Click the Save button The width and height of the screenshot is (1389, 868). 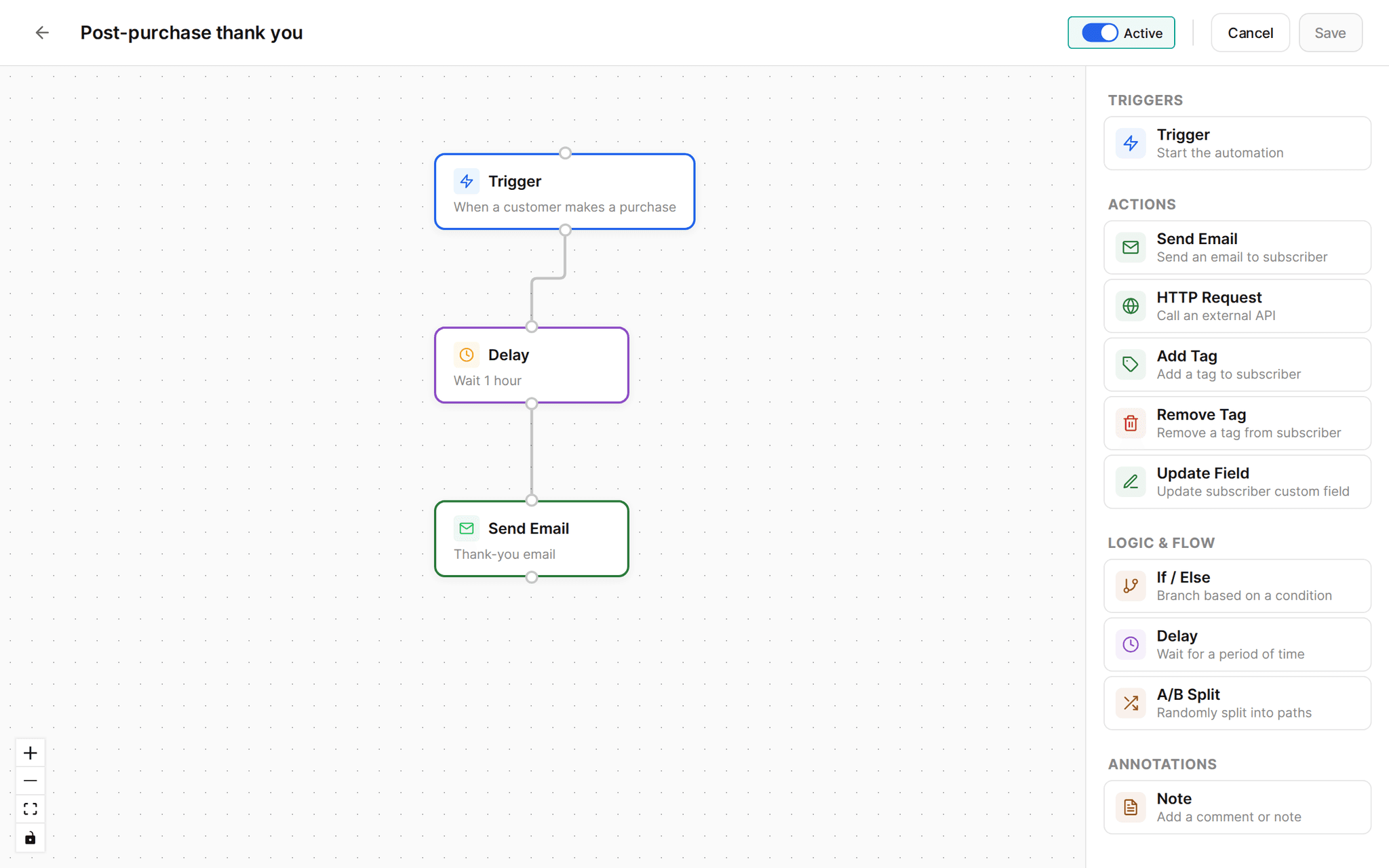(1330, 33)
